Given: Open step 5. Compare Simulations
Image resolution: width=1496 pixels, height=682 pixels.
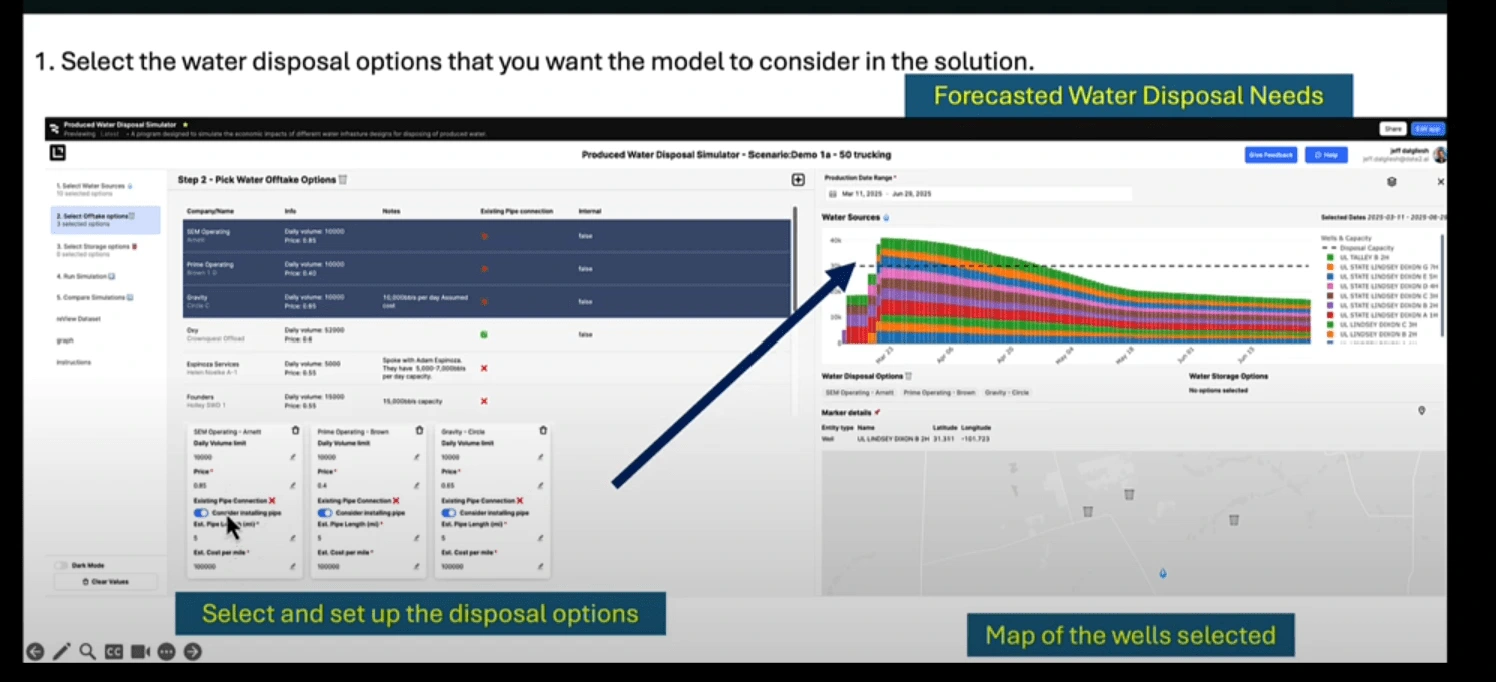Looking at the screenshot, I should [x=95, y=297].
